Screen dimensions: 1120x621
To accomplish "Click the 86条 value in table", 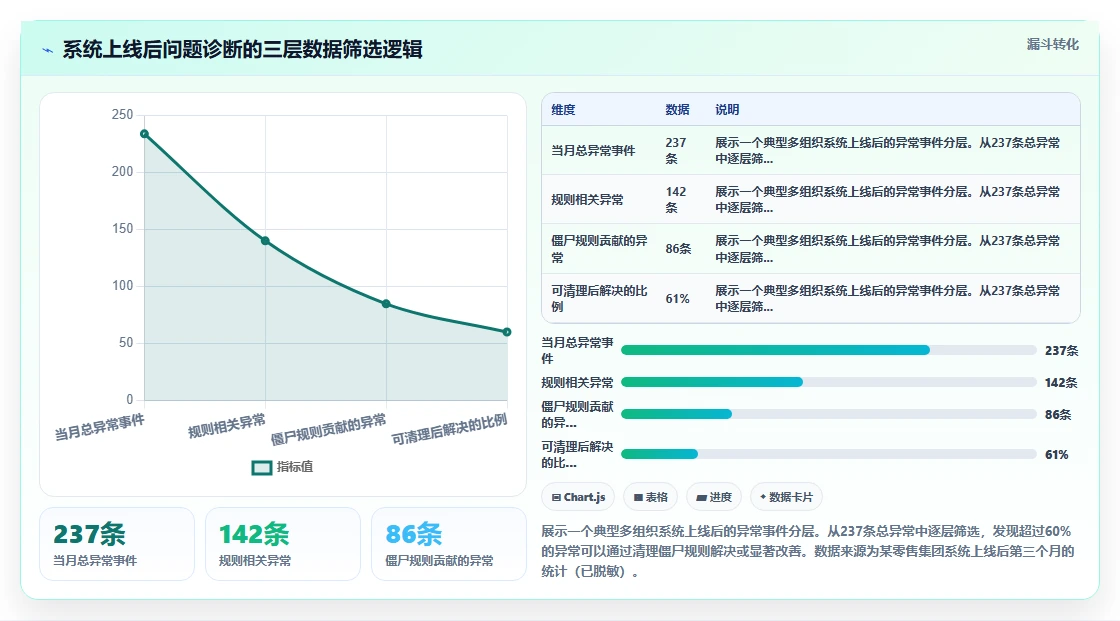I will [678, 249].
